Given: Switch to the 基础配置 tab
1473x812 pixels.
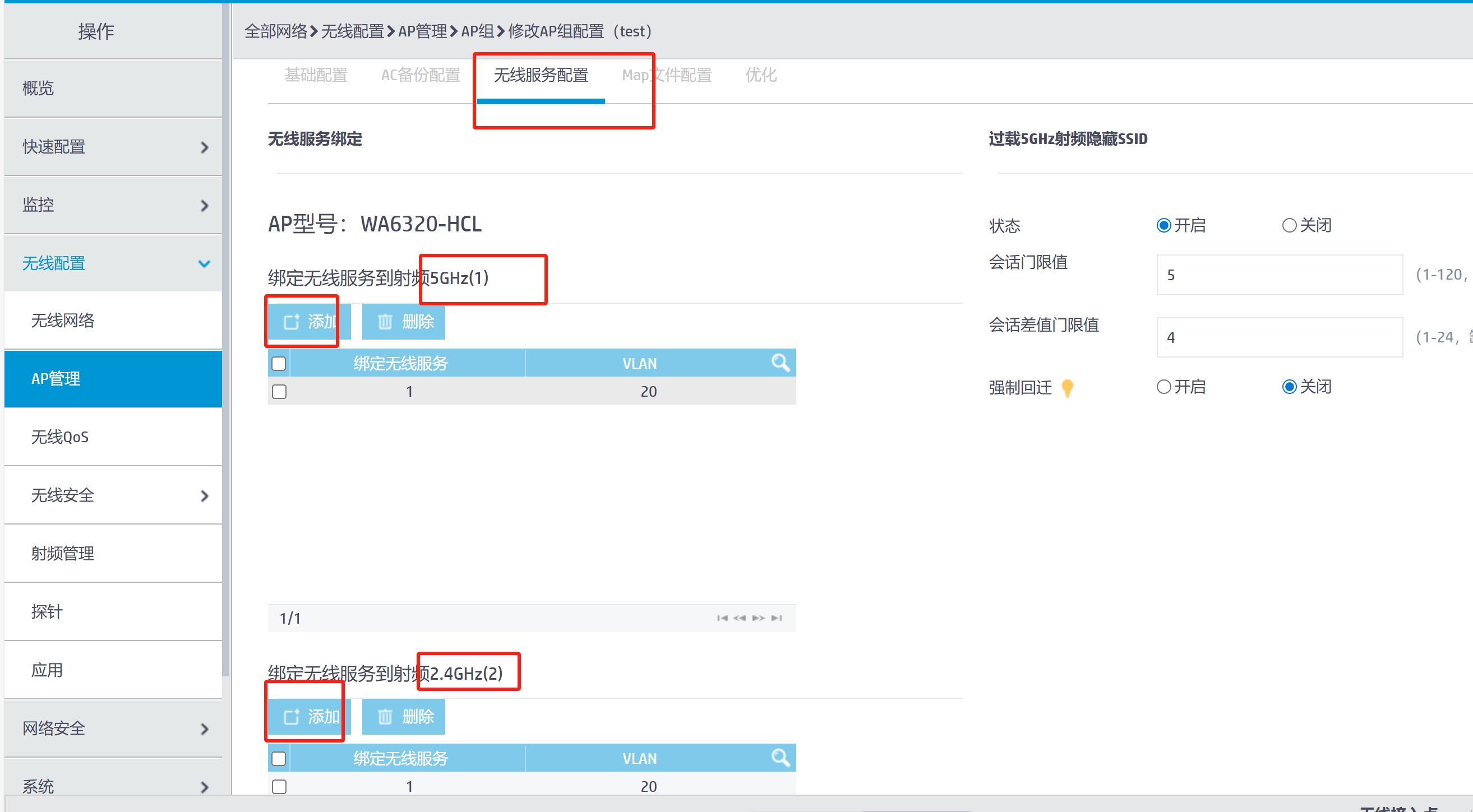Looking at the screenshot, I should (x=316, y=75).
